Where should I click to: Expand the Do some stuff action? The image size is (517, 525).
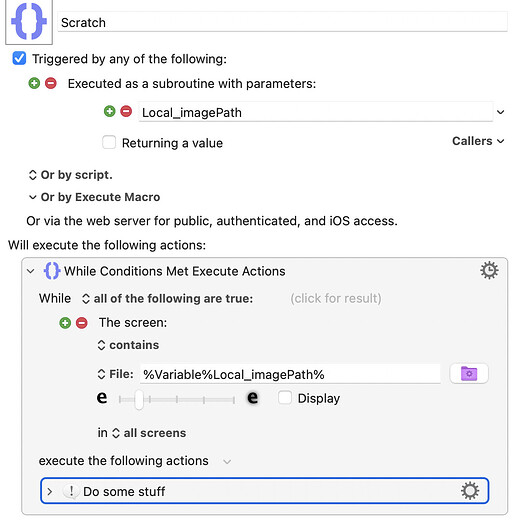[50, 492]
